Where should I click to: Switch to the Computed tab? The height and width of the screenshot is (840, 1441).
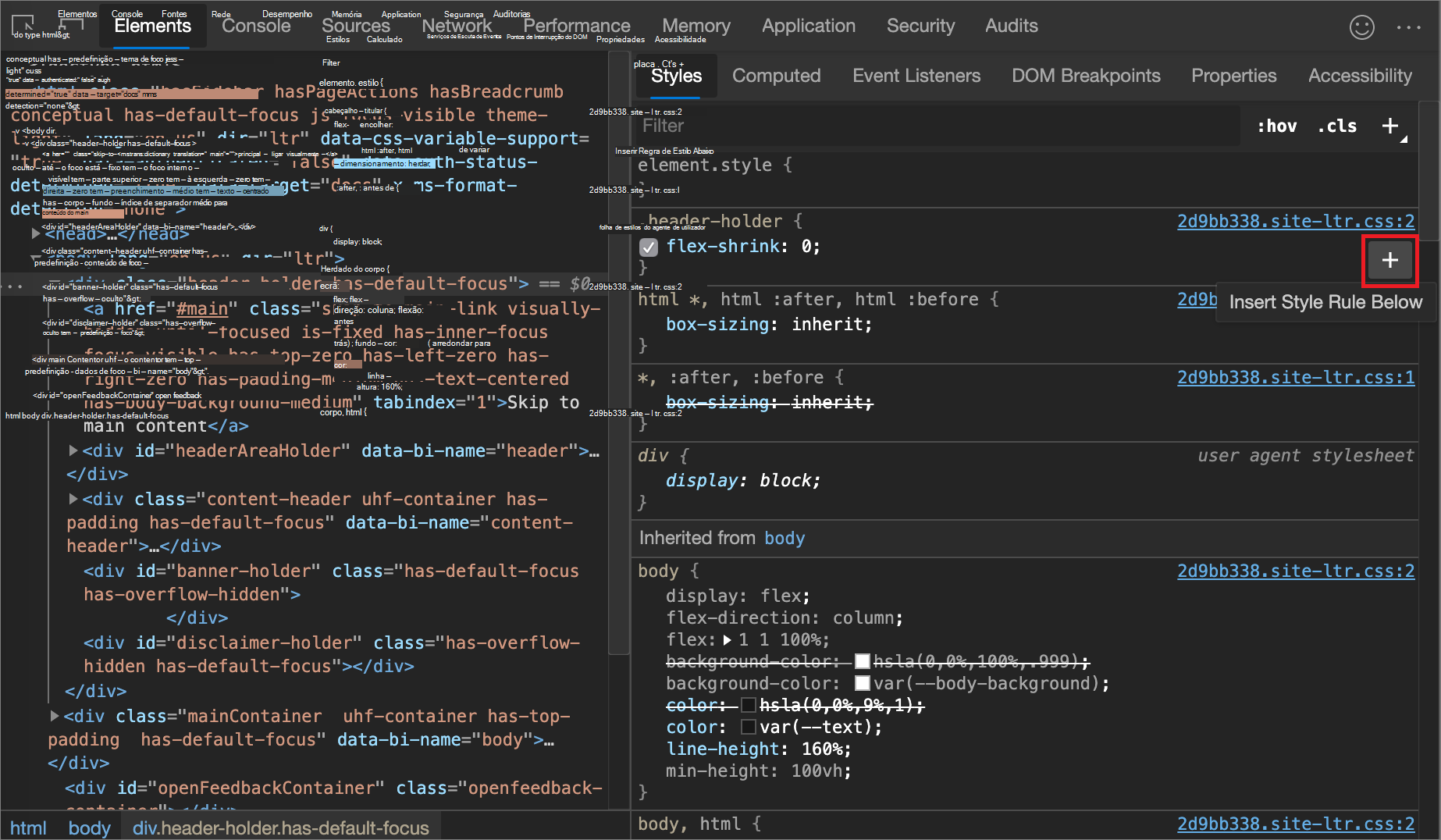[776, 76]
